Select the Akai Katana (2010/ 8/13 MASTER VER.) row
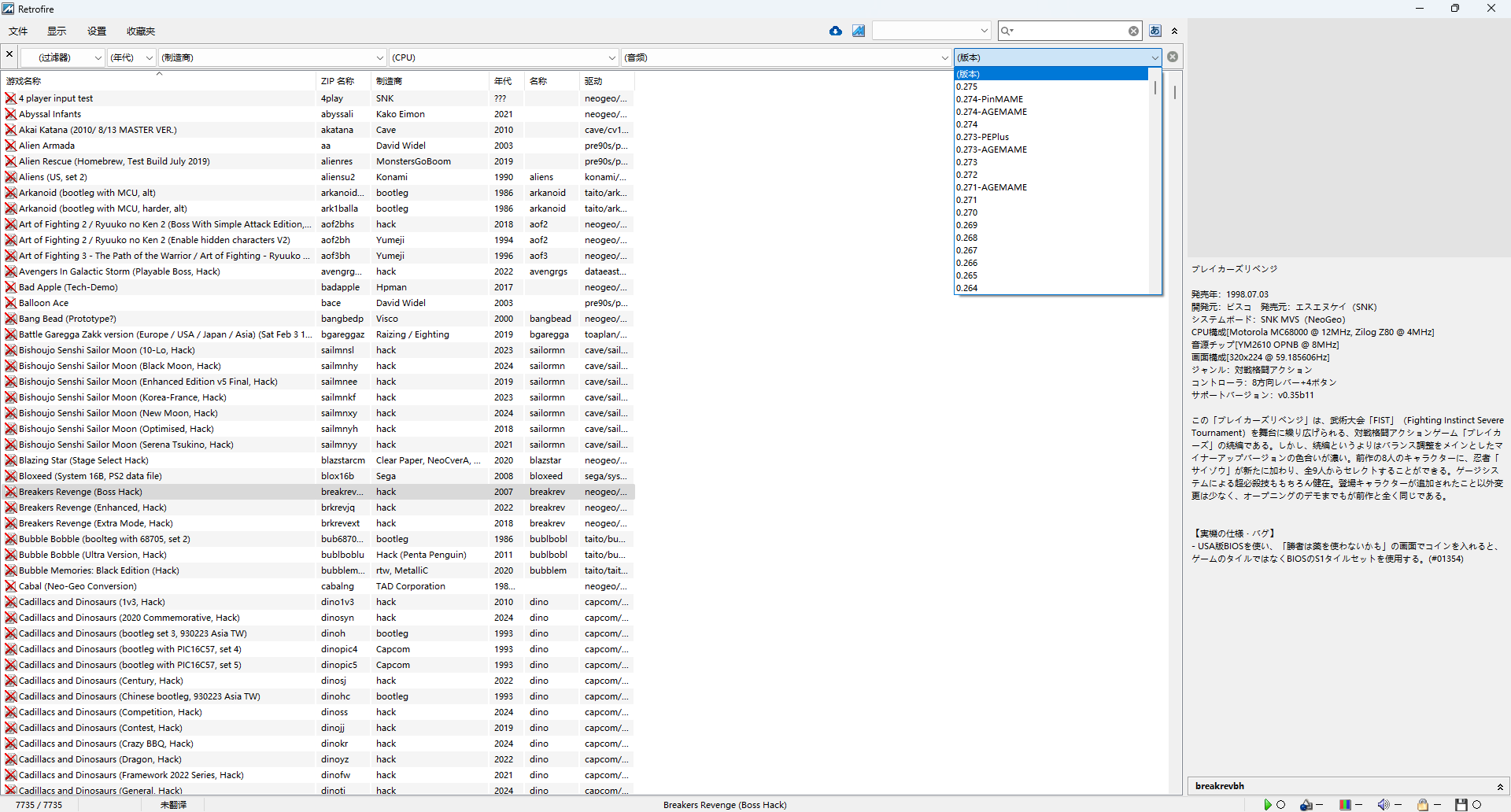 [318, 130]
